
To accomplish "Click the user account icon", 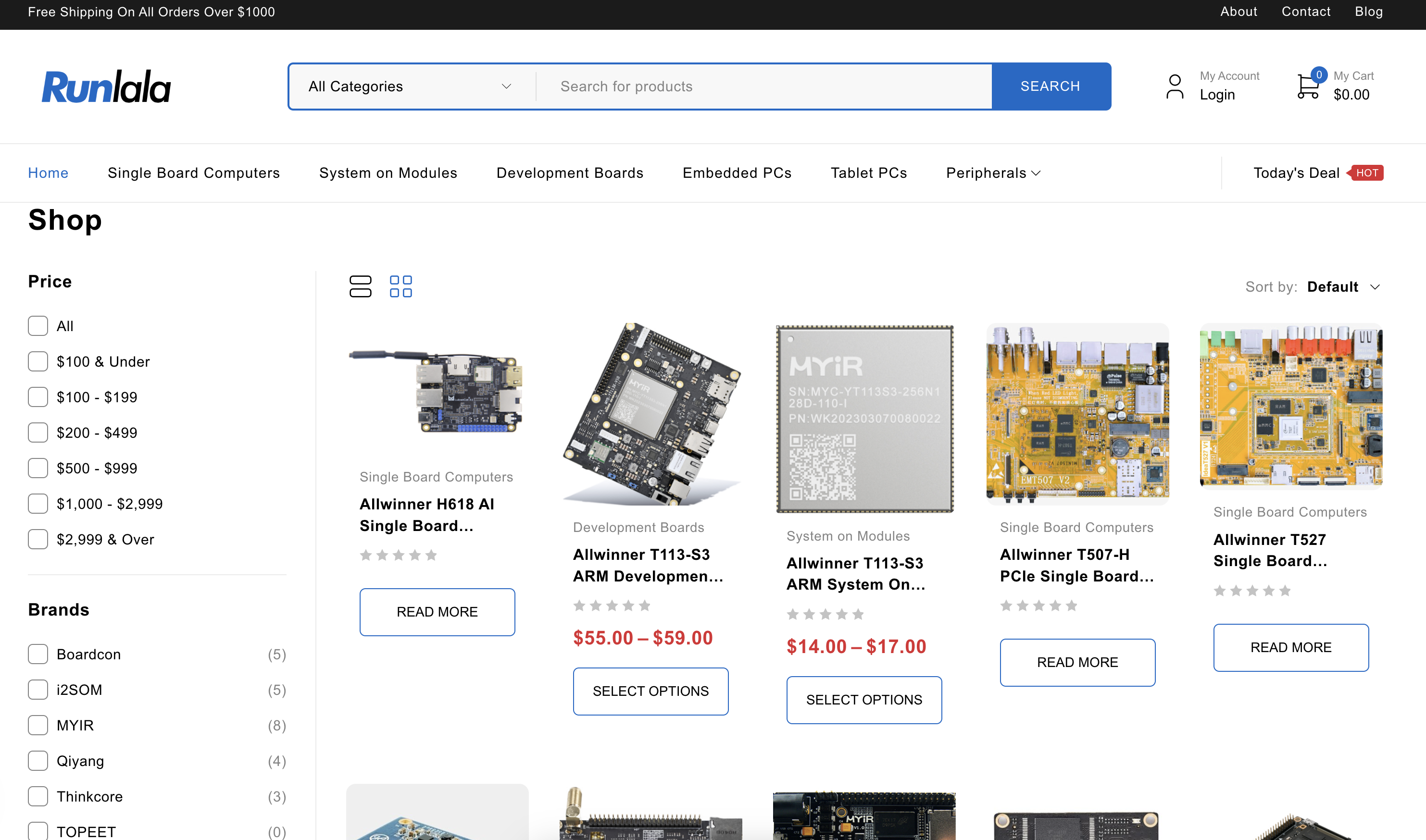I will (x=1175, y=86).
